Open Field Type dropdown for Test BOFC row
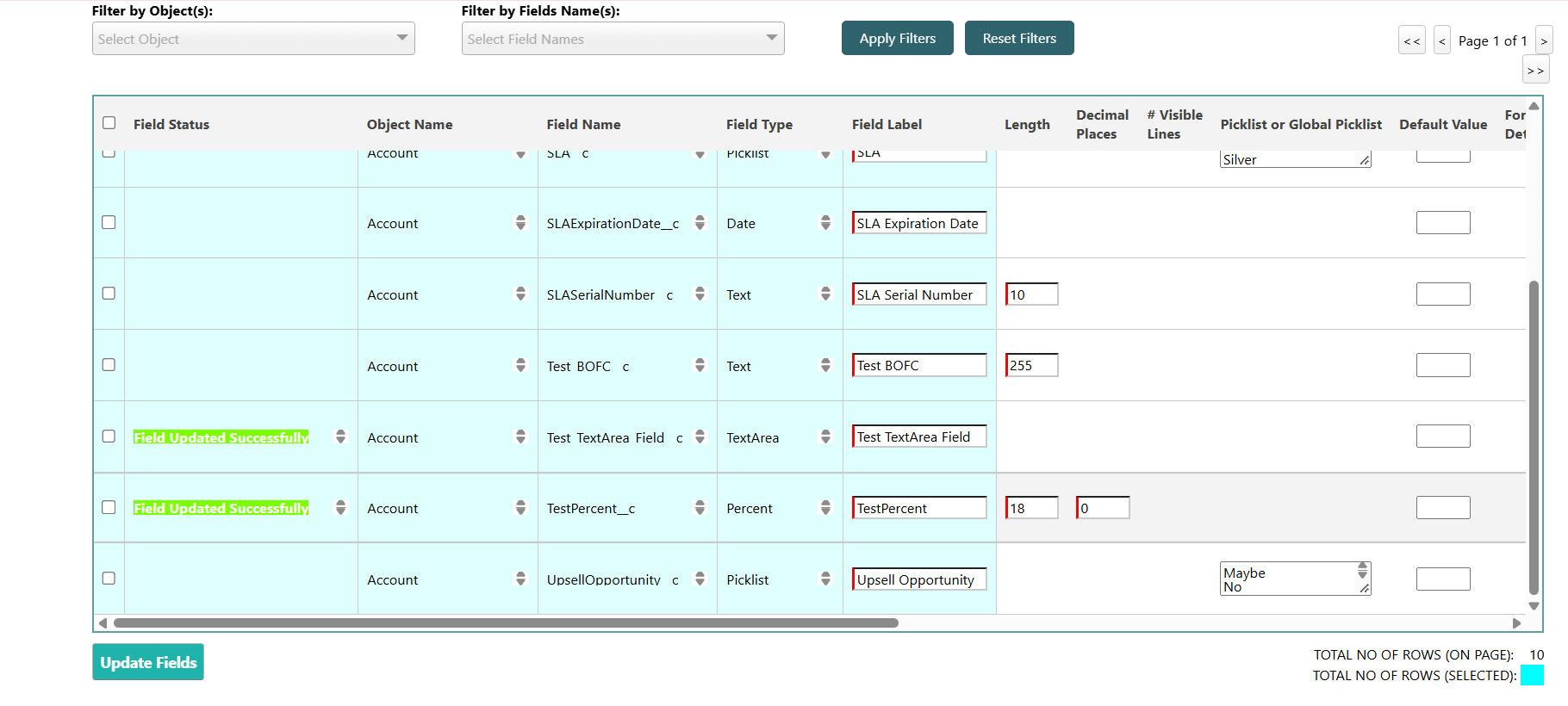 tap(825, 366)
